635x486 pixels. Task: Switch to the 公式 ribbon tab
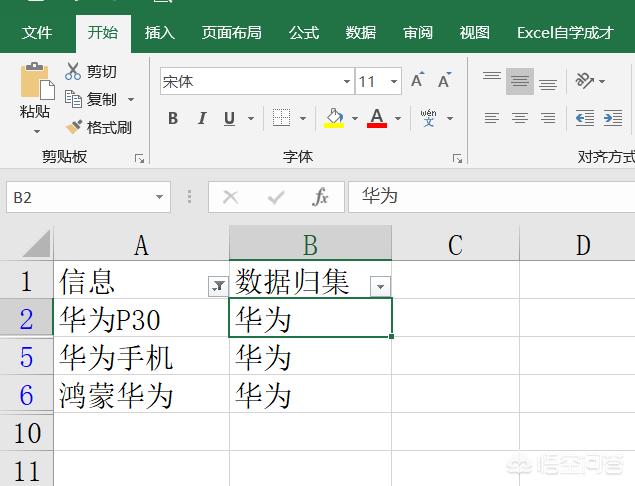coord(304,33)
